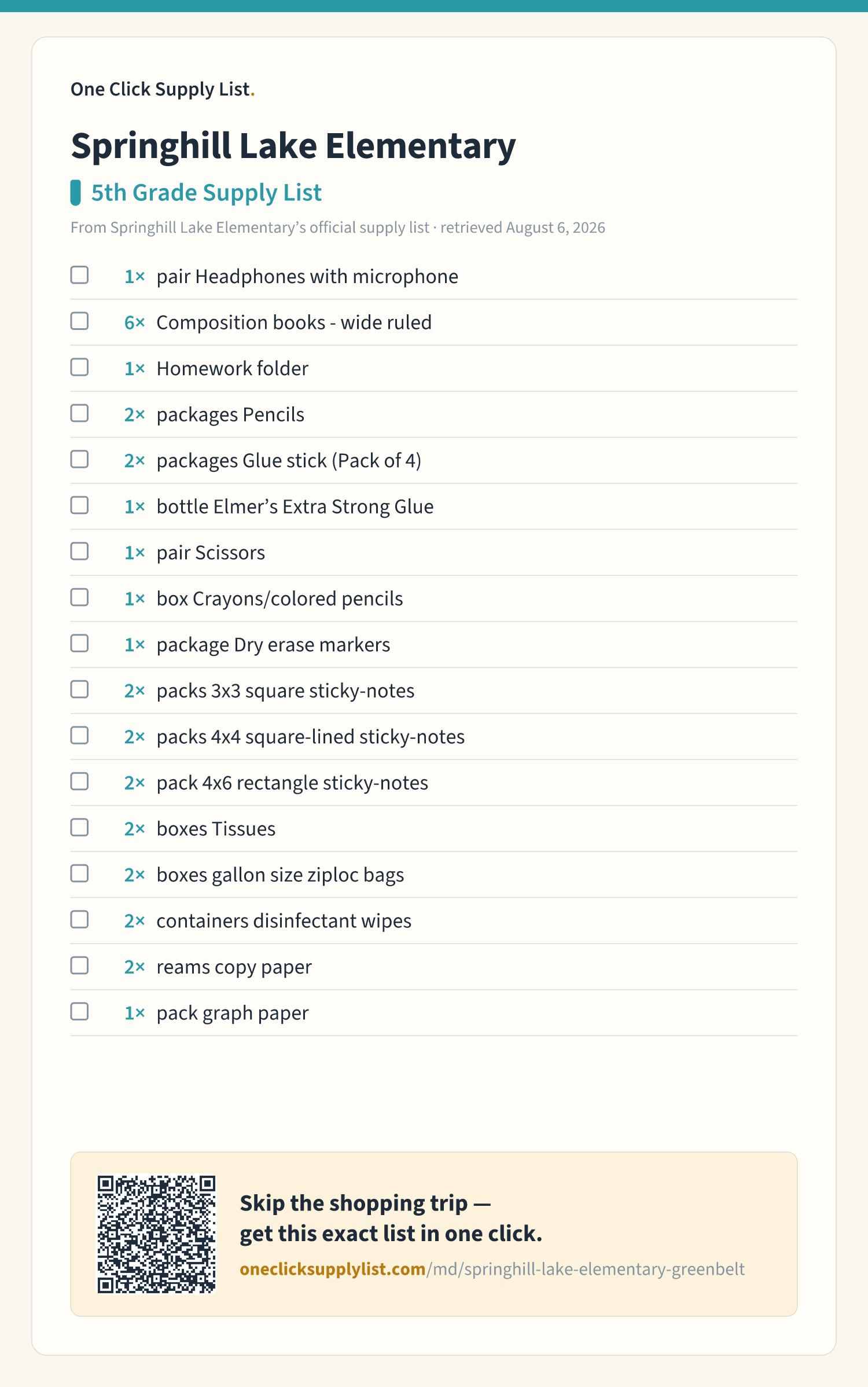Check off packages Pencils item
This screenshot has height=1387, width=868.
[79, 413]
